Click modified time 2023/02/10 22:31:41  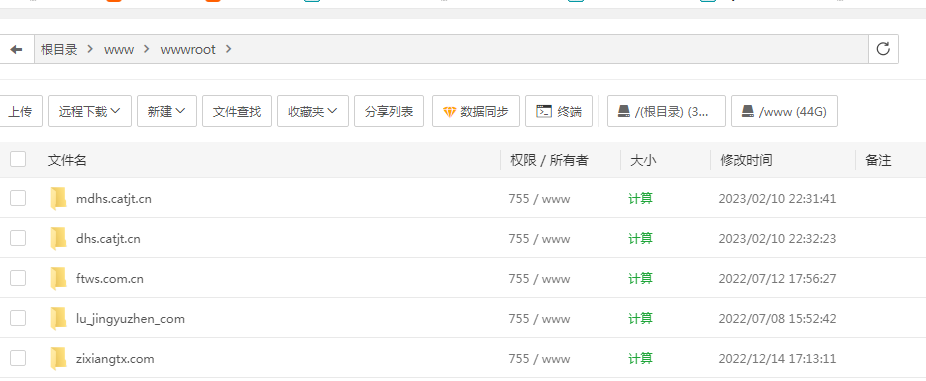777,199
